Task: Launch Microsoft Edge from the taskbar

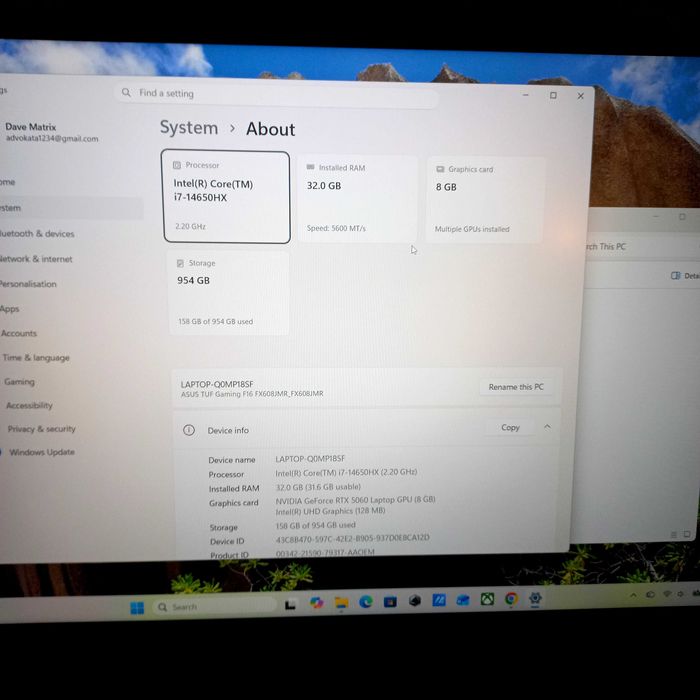Action: [x=366, y=602]
